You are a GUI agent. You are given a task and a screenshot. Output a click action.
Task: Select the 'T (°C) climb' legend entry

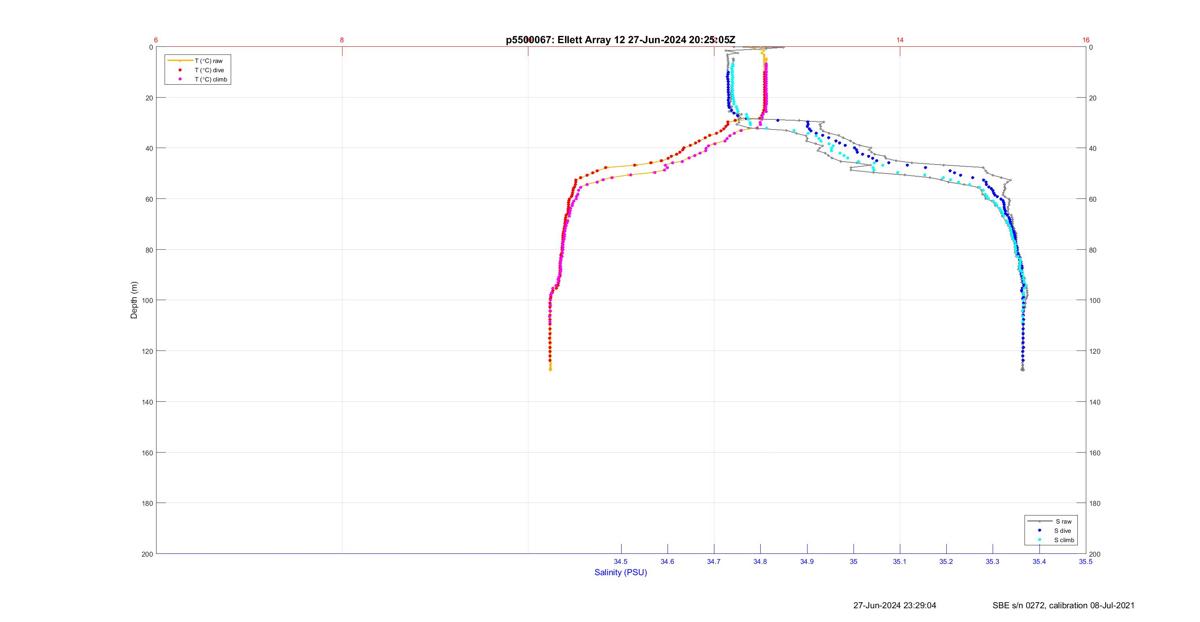[198, 79]
